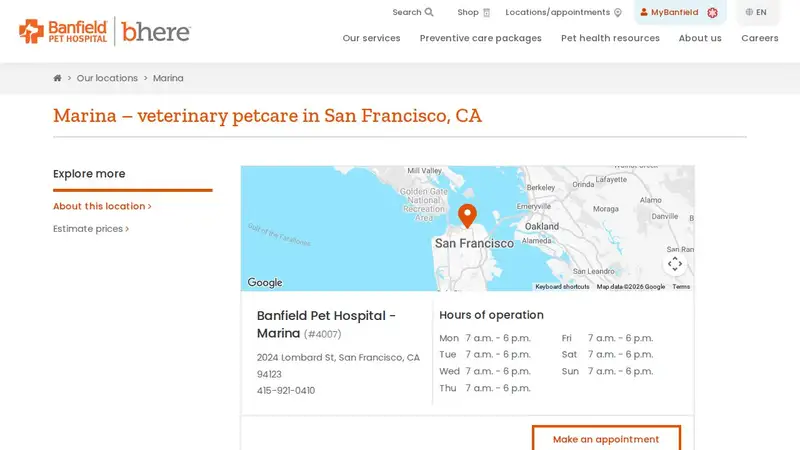Open the map Terms link
The height and width of the screenshot is (450, 800).
(x=681, y=287)
